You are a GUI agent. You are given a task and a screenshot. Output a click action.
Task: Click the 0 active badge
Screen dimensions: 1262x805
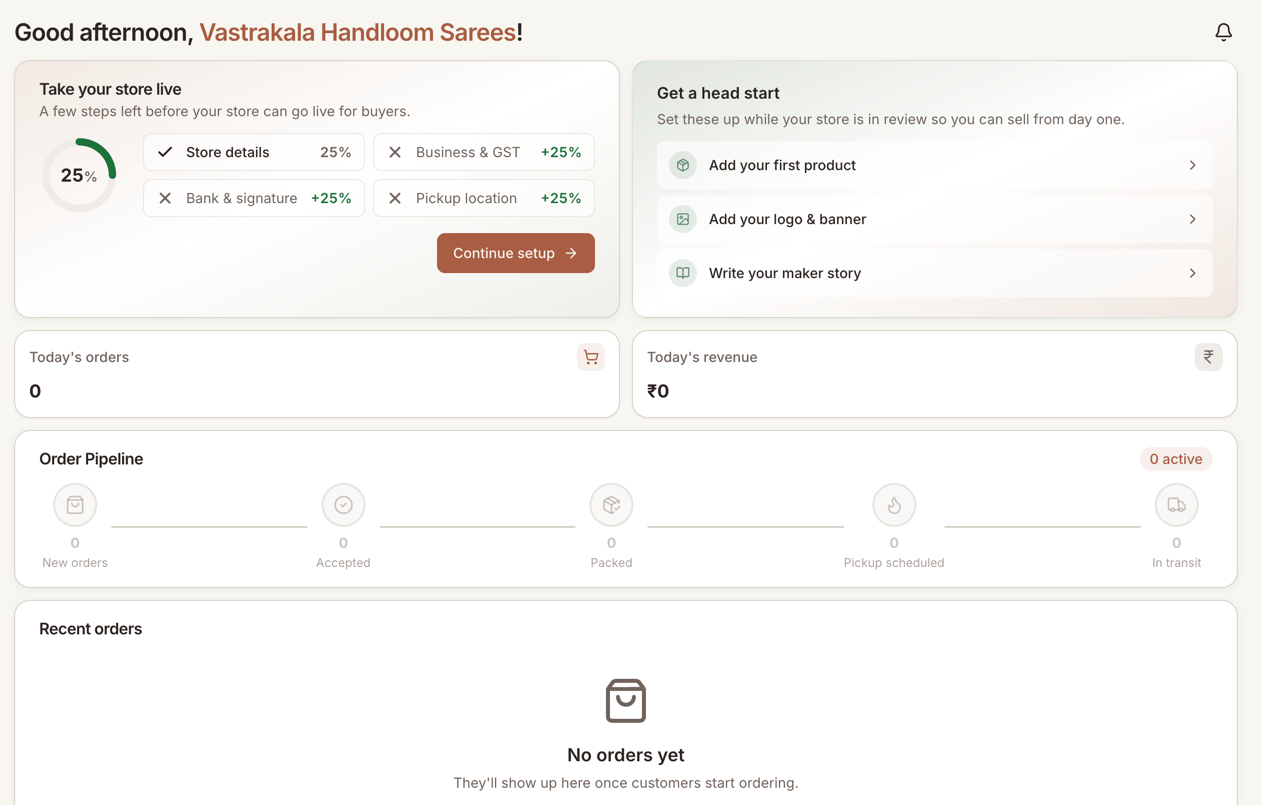[x=1176, y=459]
